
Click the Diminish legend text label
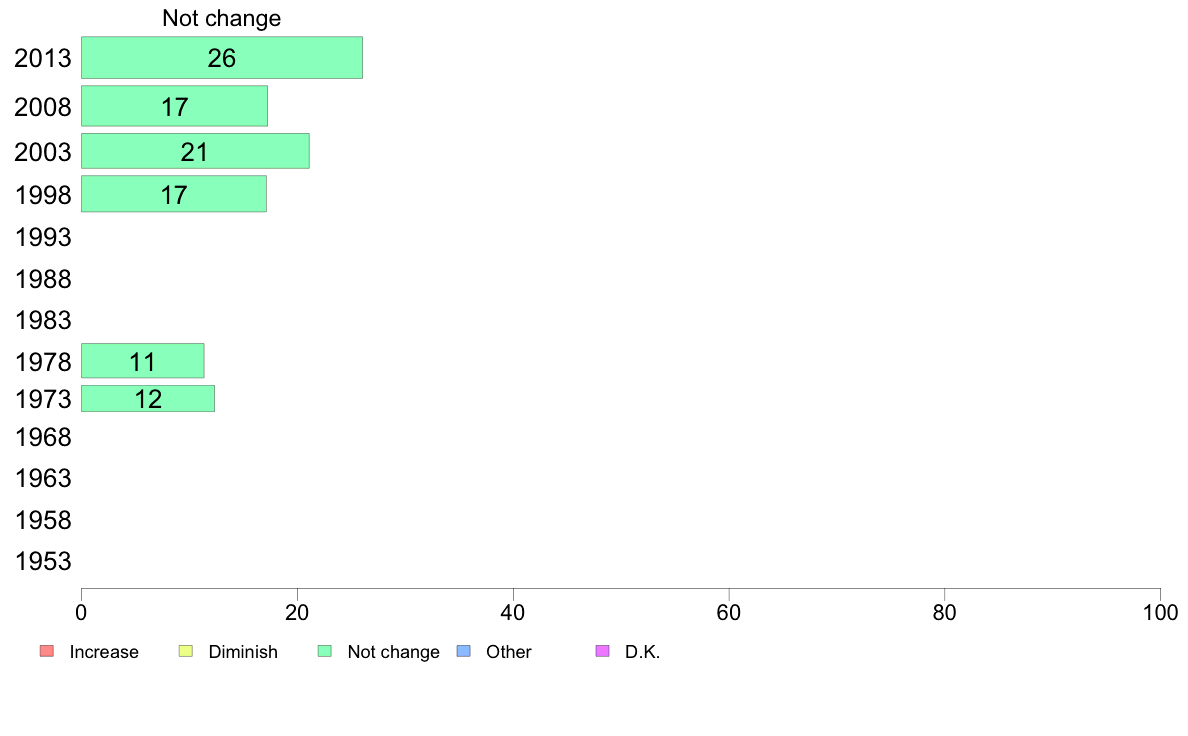tap(243, 652)
